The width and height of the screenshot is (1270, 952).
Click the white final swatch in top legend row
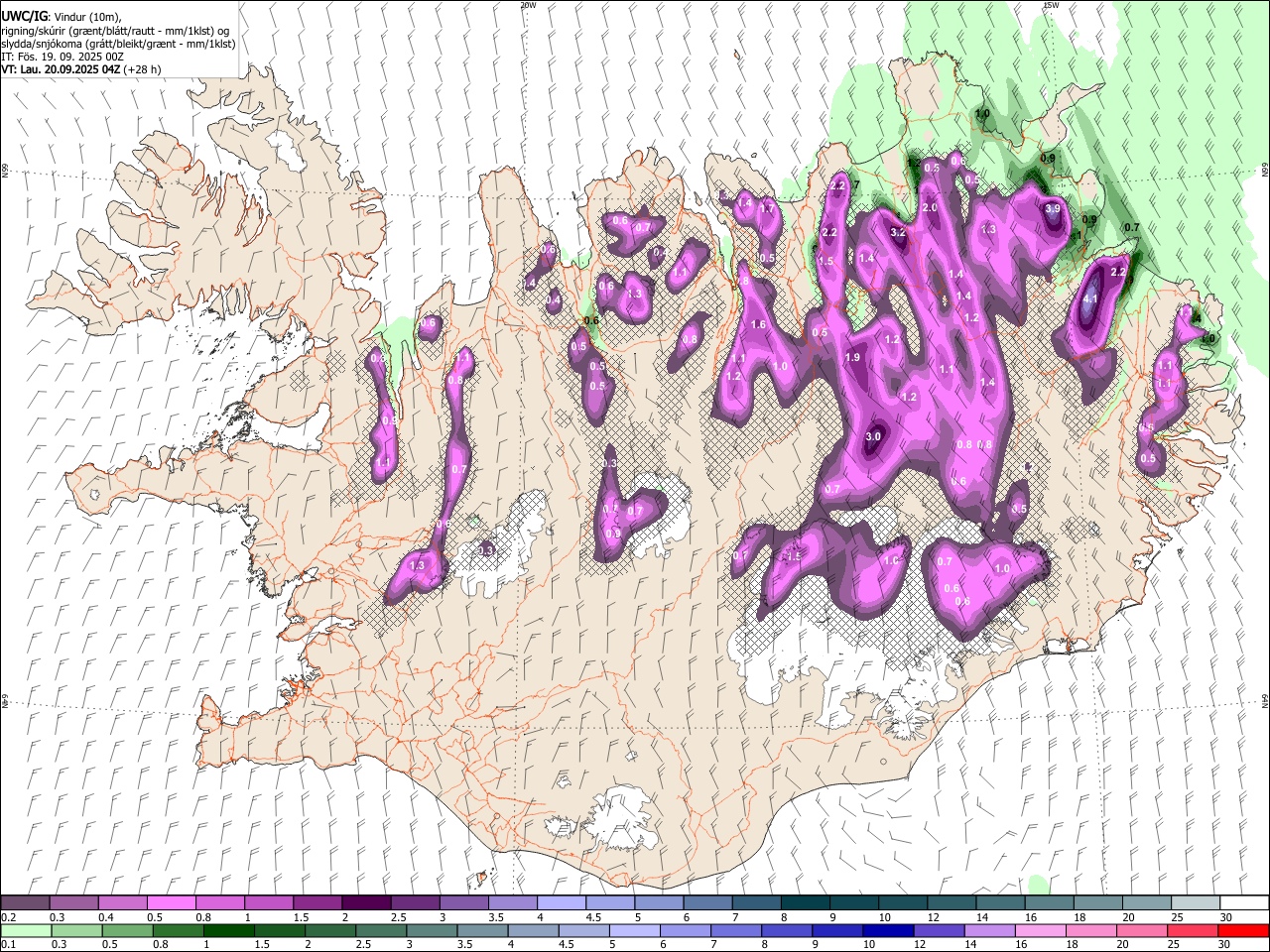click(1243, 903)
